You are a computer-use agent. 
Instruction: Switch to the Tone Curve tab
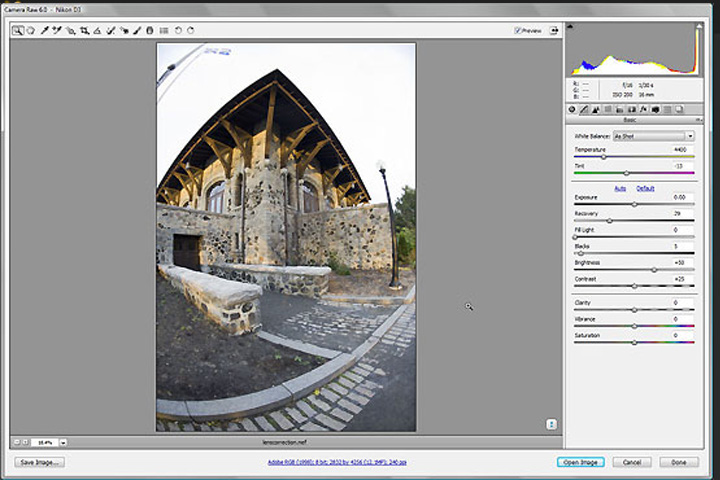(584, 109)
